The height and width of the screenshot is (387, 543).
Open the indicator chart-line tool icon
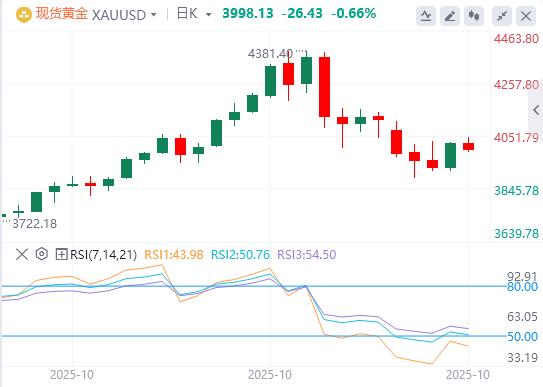[x=426, y=16]
